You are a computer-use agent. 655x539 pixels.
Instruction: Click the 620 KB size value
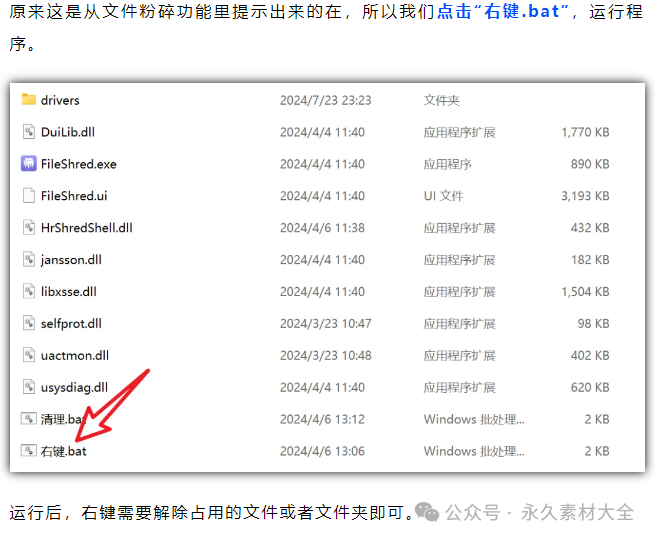pyautogui.click(x=590, y=388)
